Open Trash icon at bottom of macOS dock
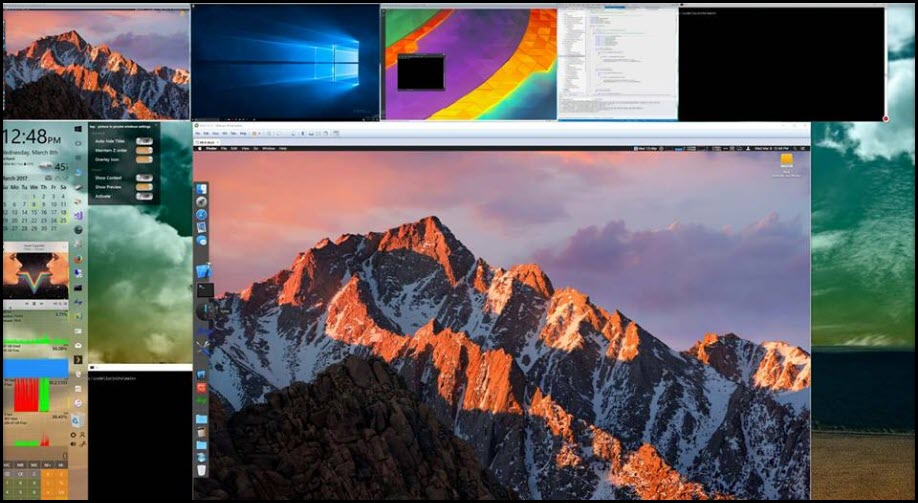Viewport: 918px width, 503px height. click(201, 470)
